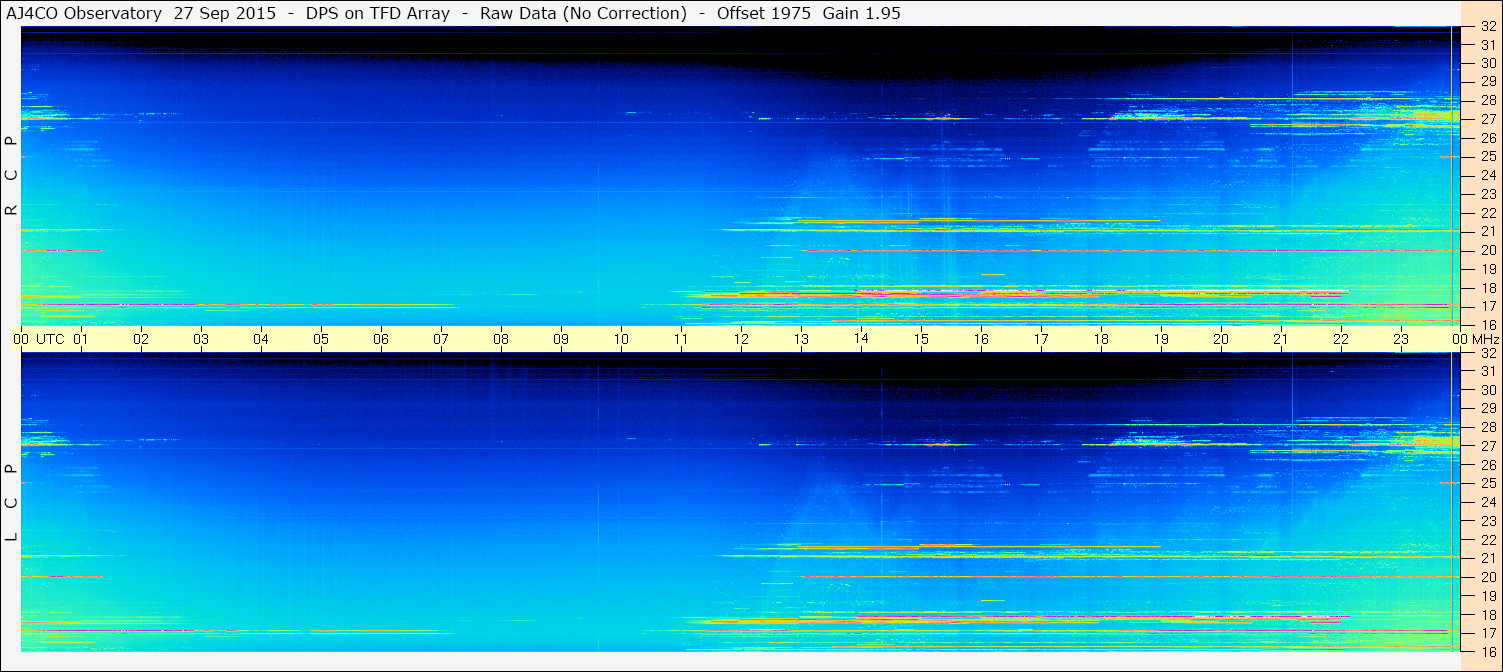Select the 12 hour marker on the time axis
Viewport: 1503px width, 672px height.
coord(741,339)
